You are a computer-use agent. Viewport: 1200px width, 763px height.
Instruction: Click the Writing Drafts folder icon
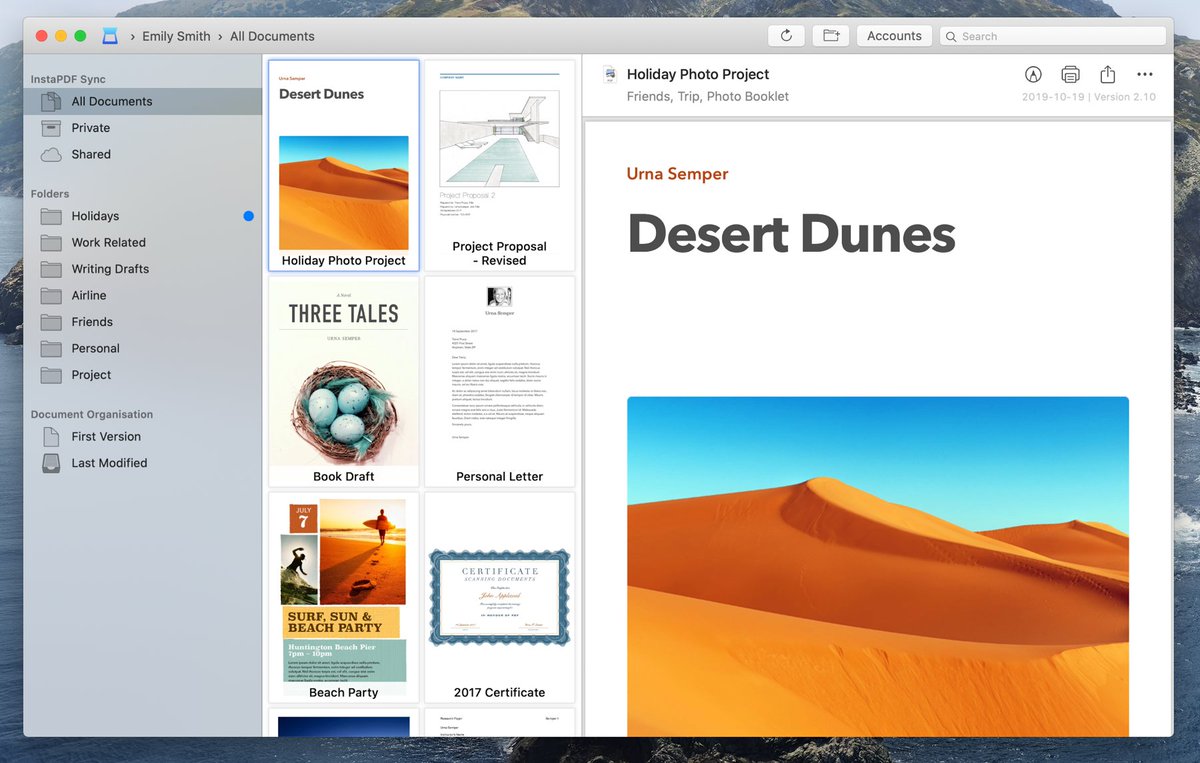coord(51,269)
